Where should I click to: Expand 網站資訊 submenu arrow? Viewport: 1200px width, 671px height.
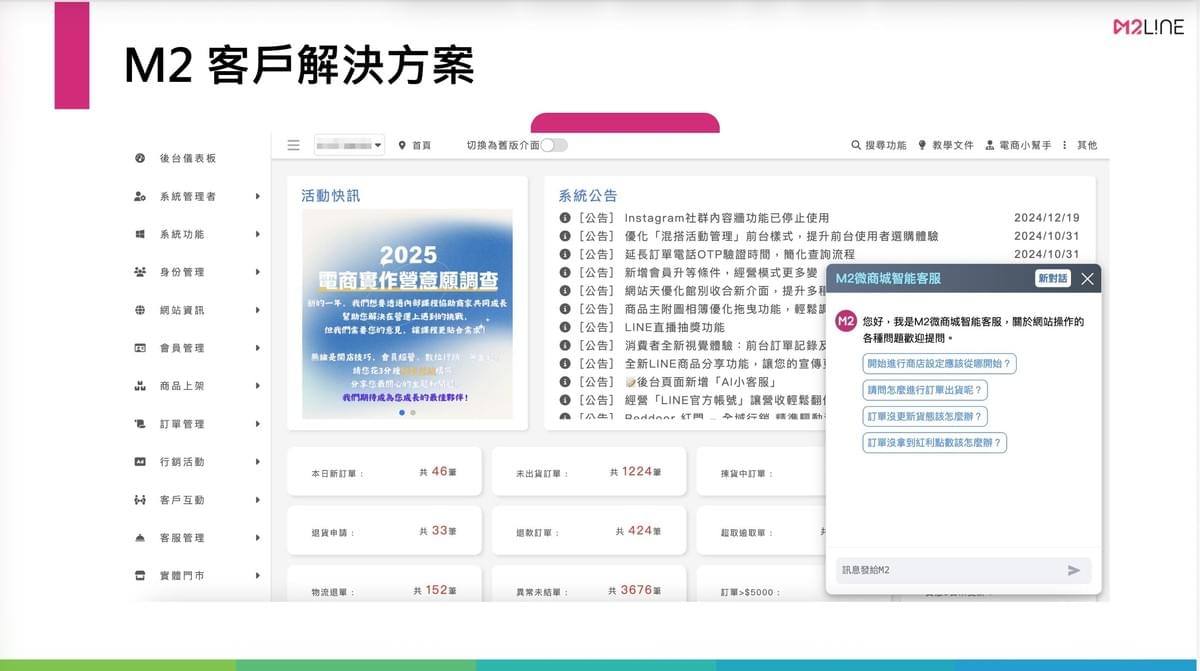(x=257, y=310)
